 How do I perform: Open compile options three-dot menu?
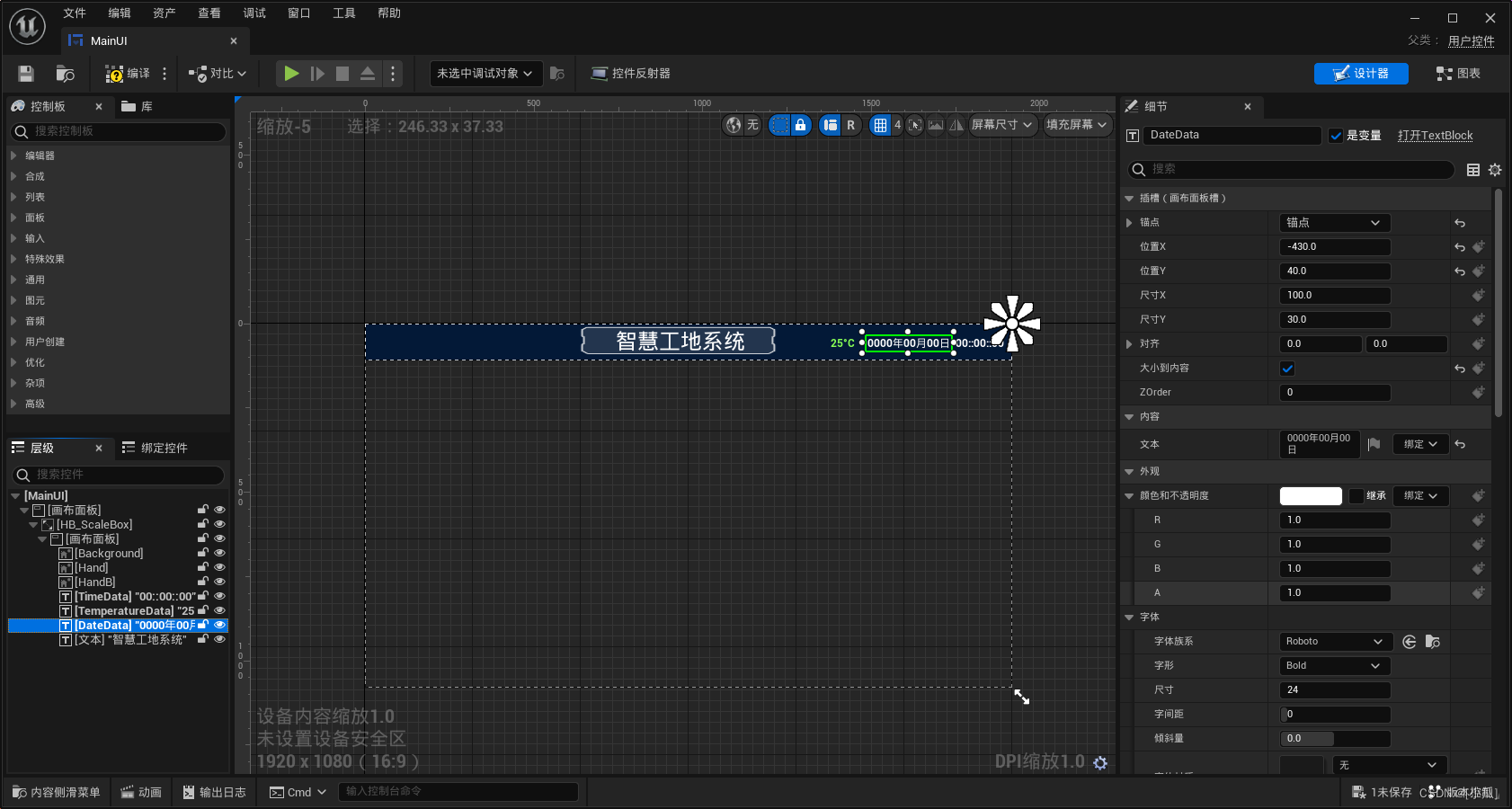pyautogui.click(x=165, y=74)
